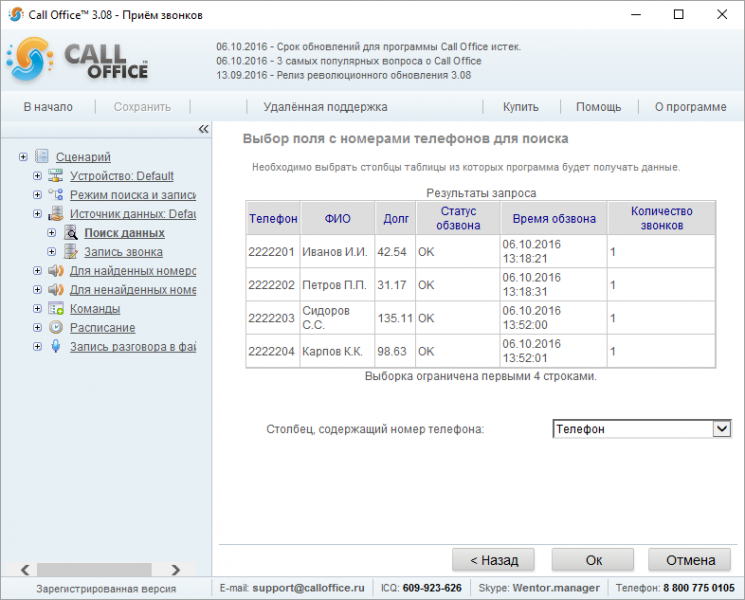Collapse the sidebar with double chevron
745x600 pixels.
(x=203, y=129)
